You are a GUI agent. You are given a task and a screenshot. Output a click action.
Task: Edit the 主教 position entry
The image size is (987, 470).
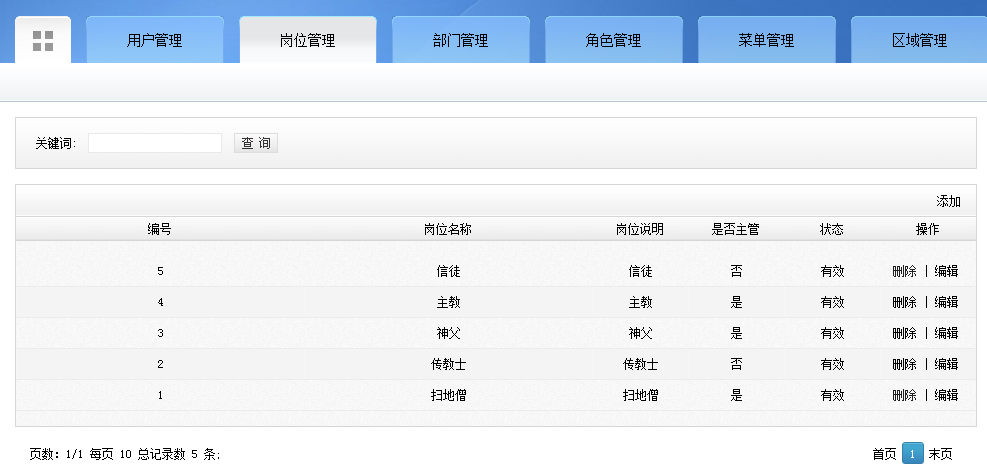coord(946,302)
